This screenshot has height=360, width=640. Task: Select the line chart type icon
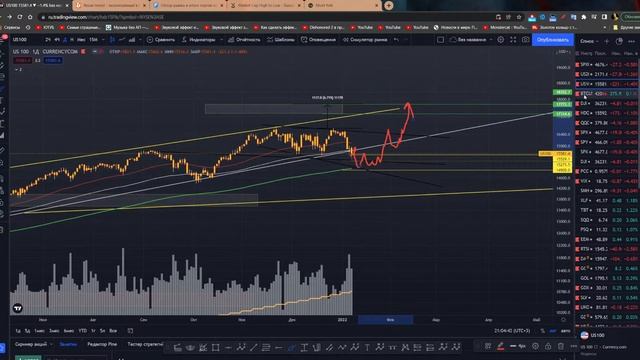[122, 40]
